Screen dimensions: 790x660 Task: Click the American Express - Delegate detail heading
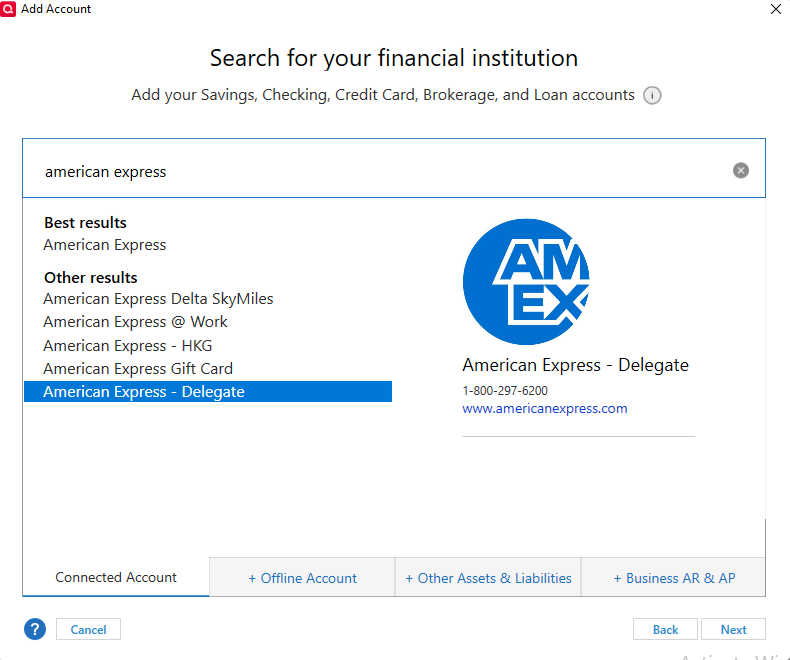[x=575, y=365]
